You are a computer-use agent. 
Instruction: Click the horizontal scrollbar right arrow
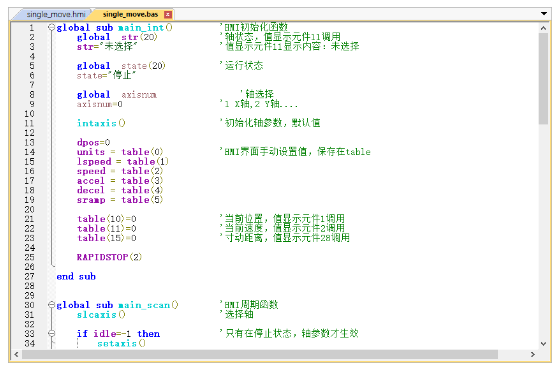click(x=532, y=354)
